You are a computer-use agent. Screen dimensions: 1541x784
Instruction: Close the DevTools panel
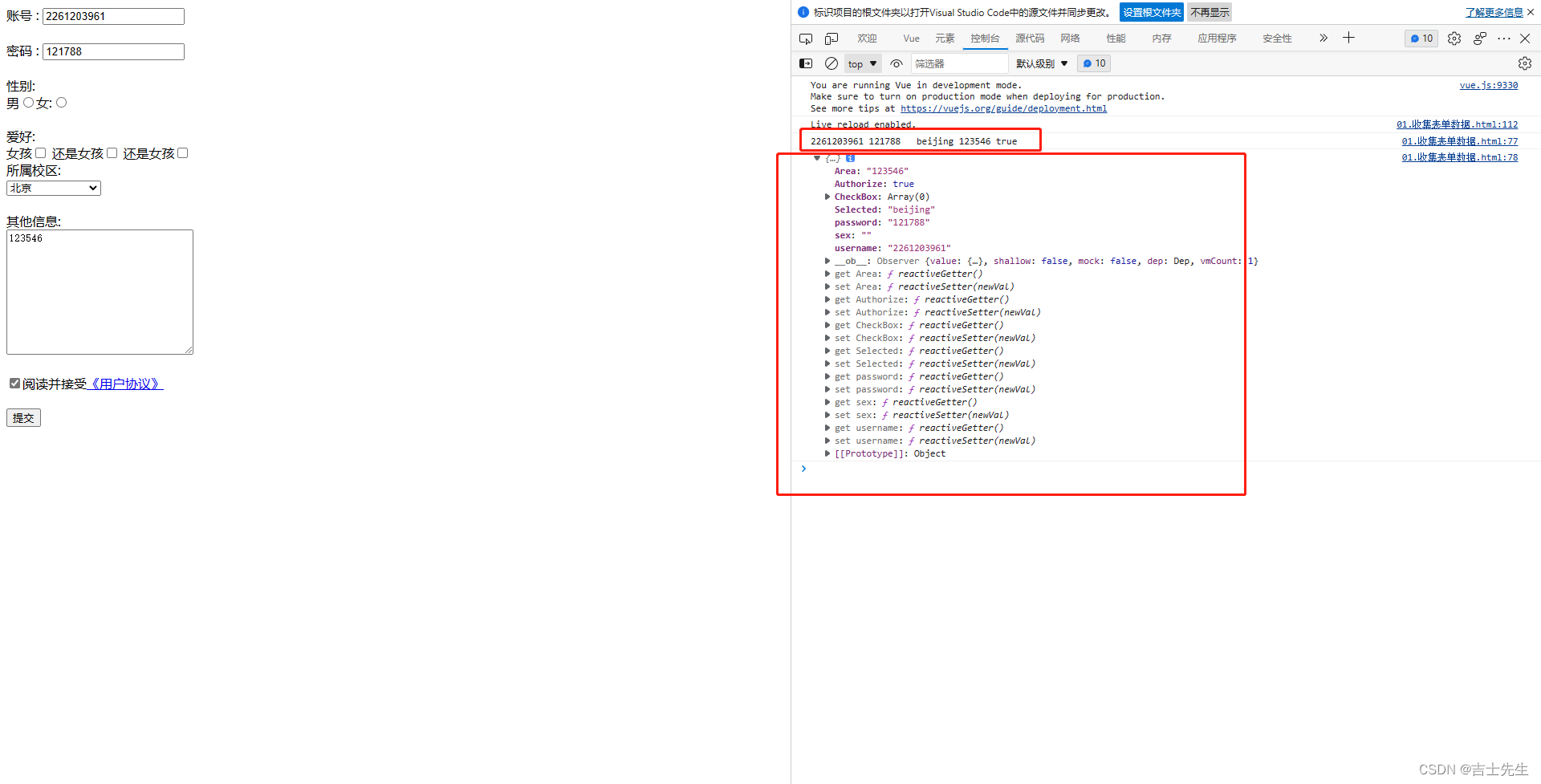click(x=1525, y=39)
